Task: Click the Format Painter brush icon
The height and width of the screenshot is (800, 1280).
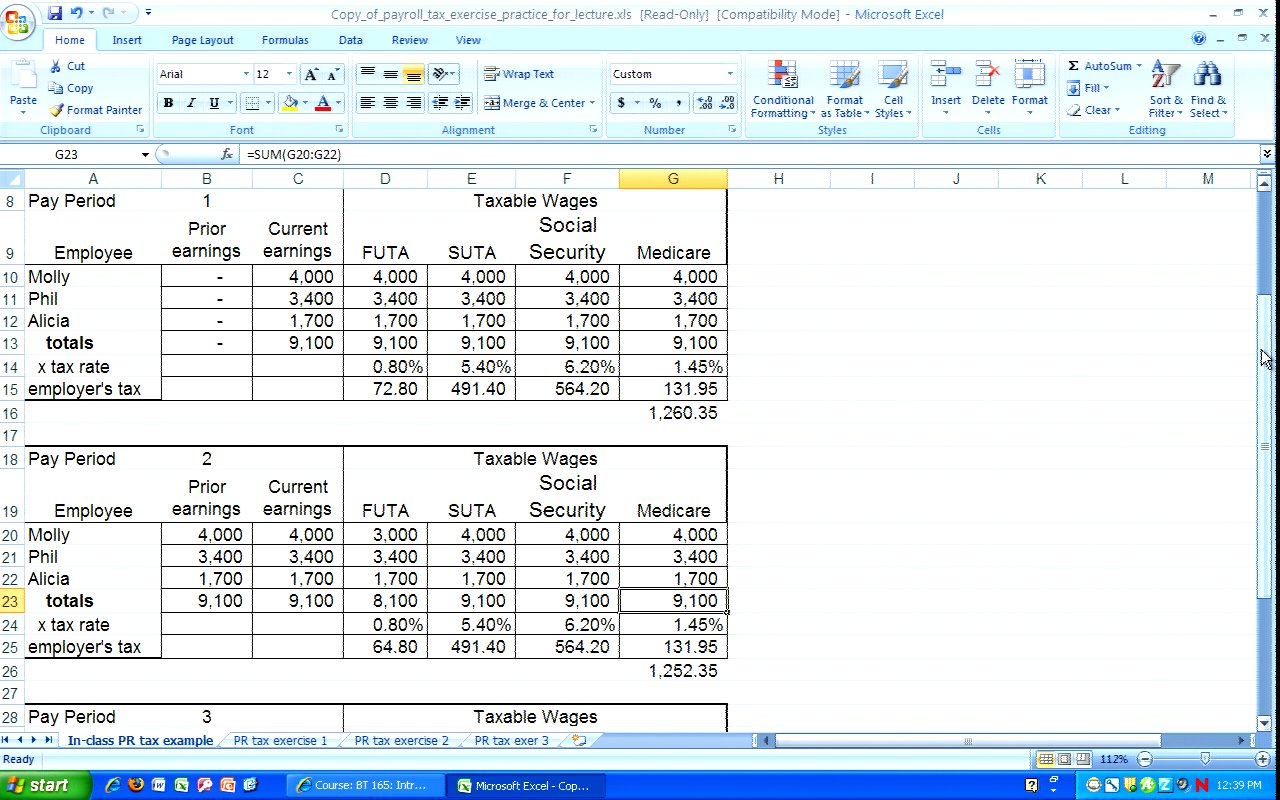Action: tap(57, 110)
